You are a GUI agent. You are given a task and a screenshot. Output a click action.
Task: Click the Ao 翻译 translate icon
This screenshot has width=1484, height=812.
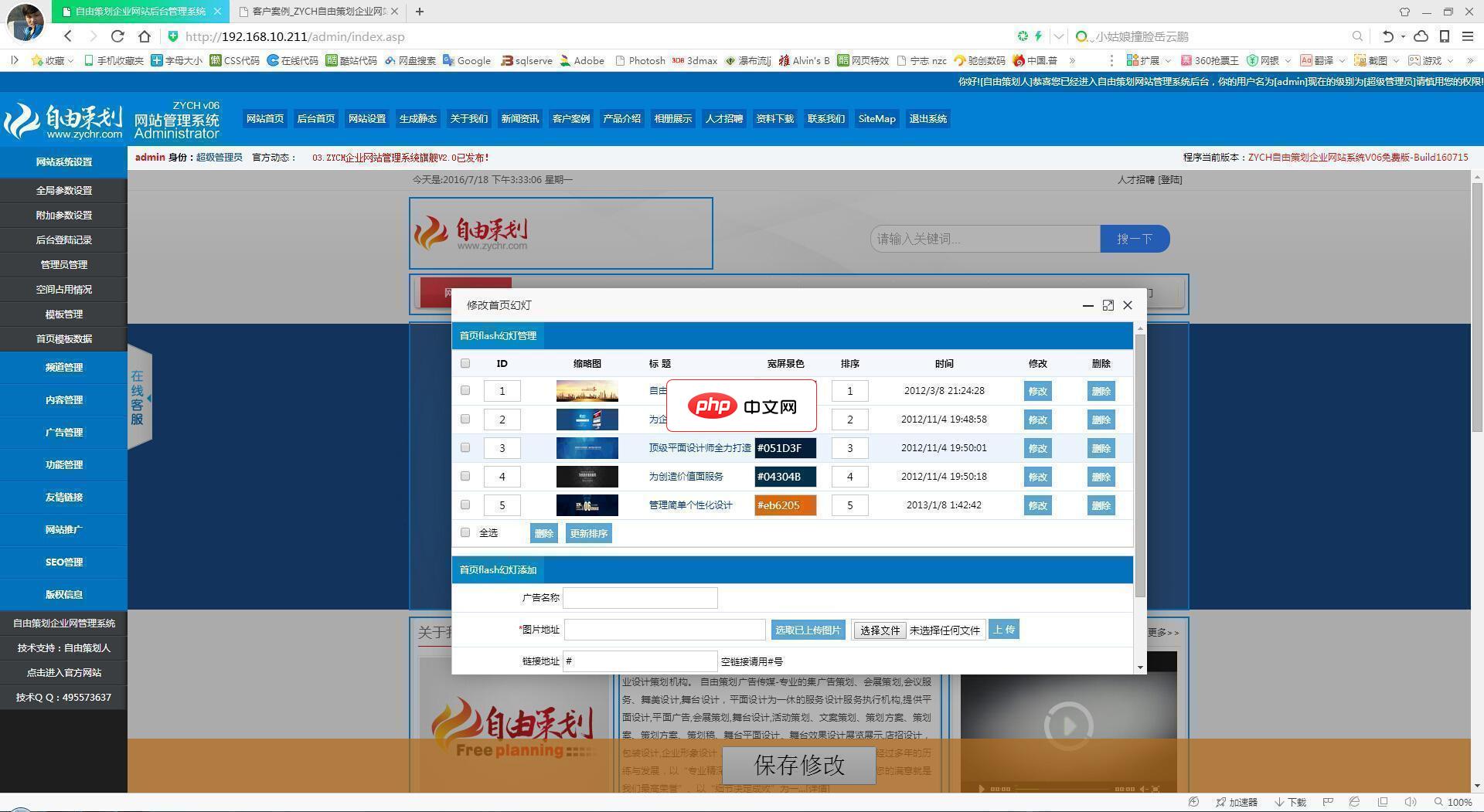[1314, 60]
